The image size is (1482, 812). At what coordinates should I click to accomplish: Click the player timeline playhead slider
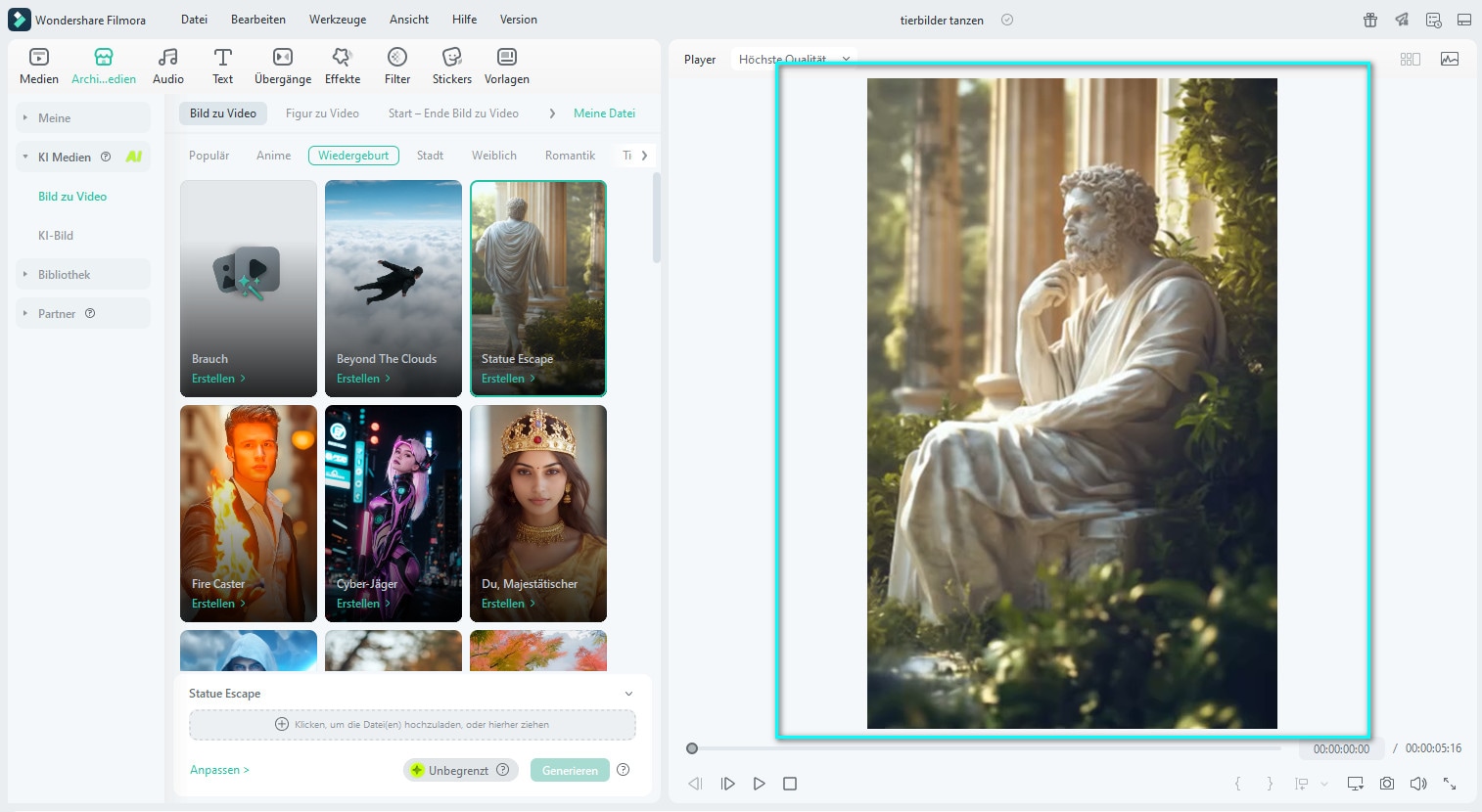(x=692, y=748)
